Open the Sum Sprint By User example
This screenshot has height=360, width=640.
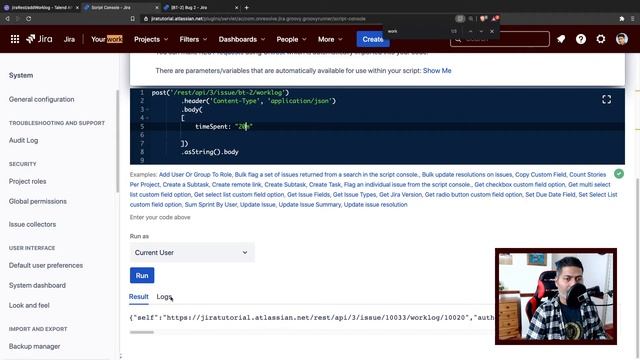(x=211, y=204)
